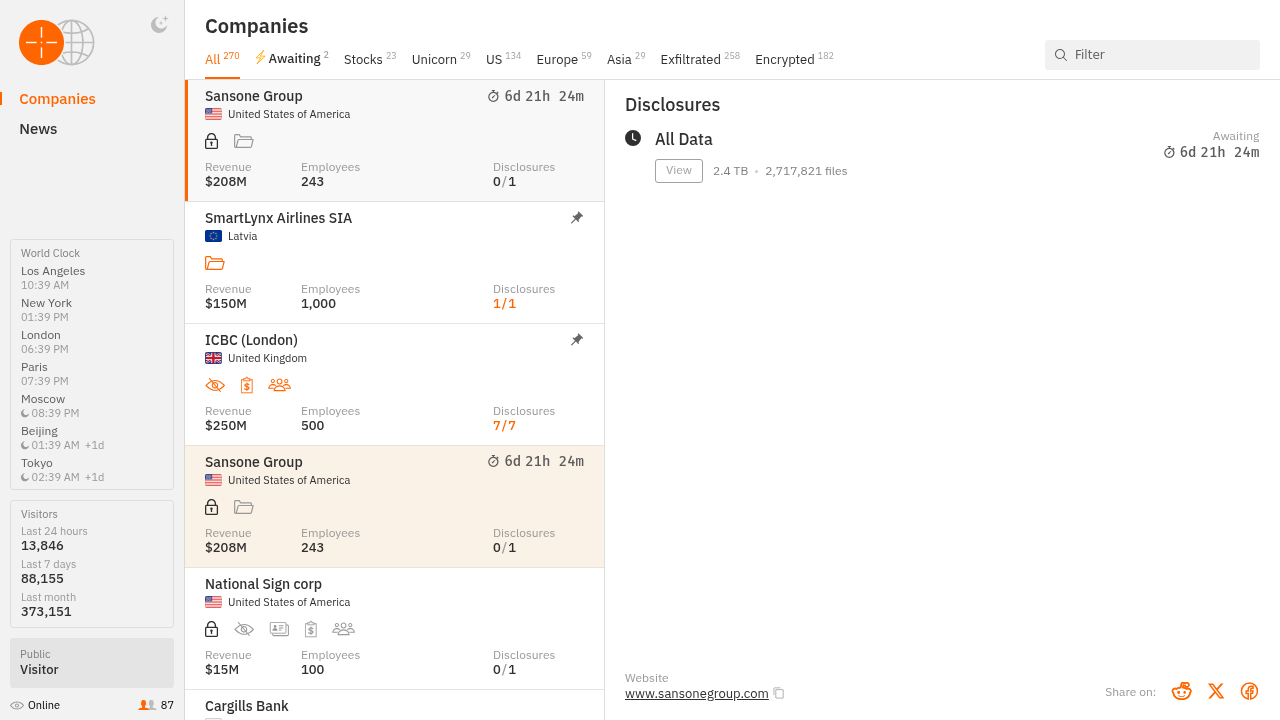Click the $250M revenue of ICBC
This screenshot has width=1280, height=720.
point(226,426)
